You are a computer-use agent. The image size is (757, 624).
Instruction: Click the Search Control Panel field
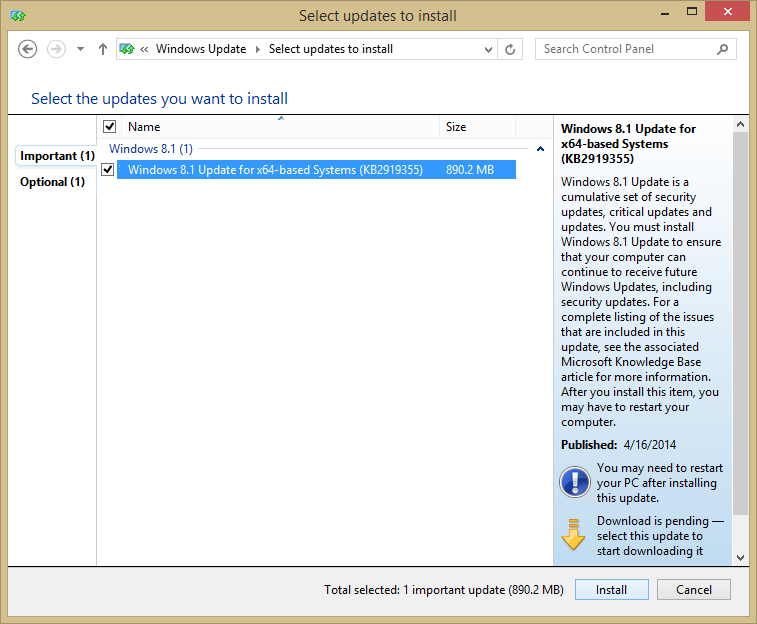635,49
